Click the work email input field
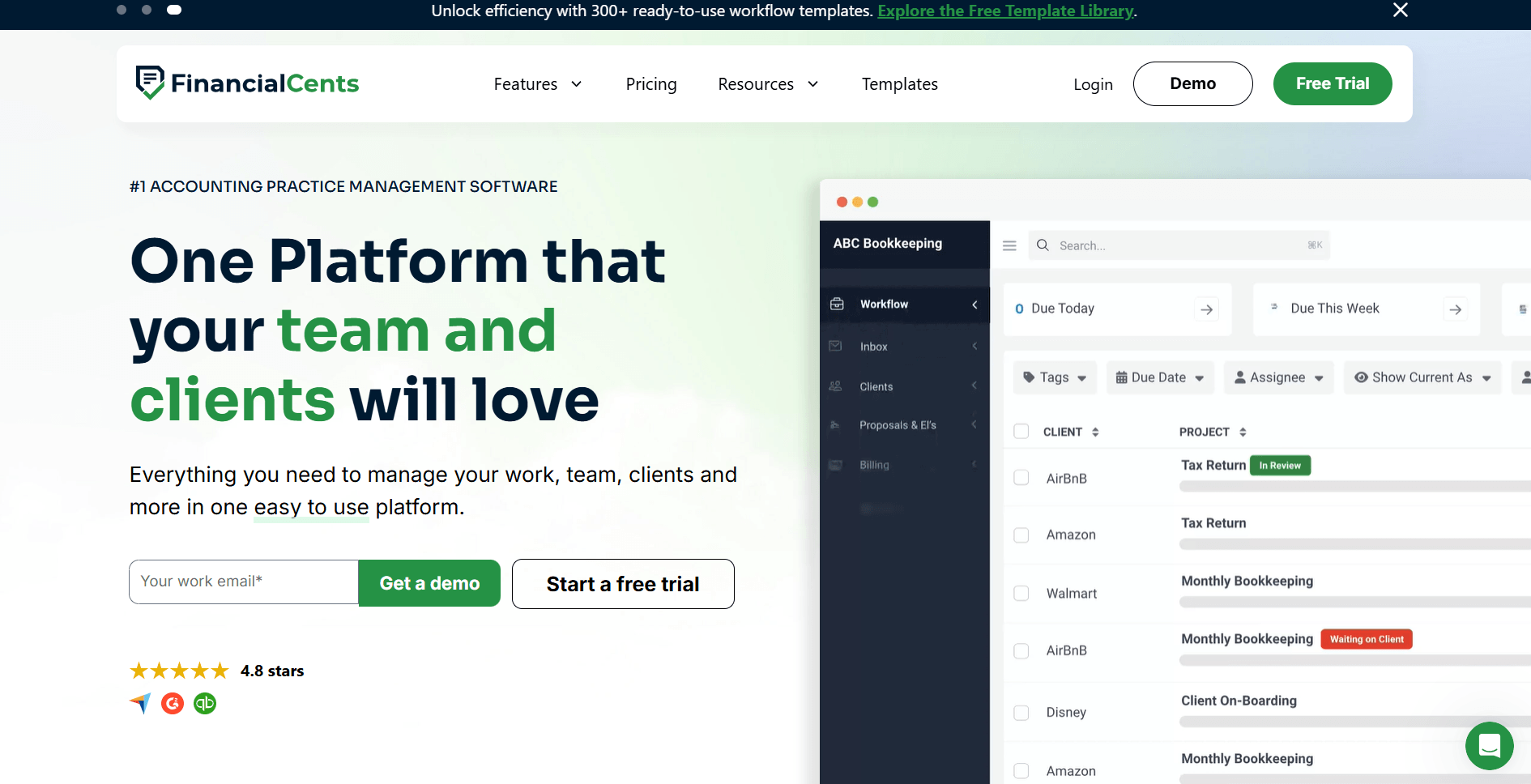This screenshot has width=1531, height=784. (x=244, y=582)
